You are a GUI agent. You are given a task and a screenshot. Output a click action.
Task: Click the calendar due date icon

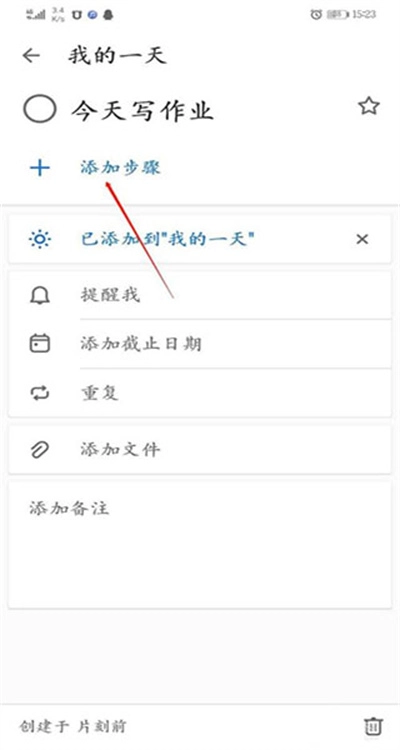point(40,343)
